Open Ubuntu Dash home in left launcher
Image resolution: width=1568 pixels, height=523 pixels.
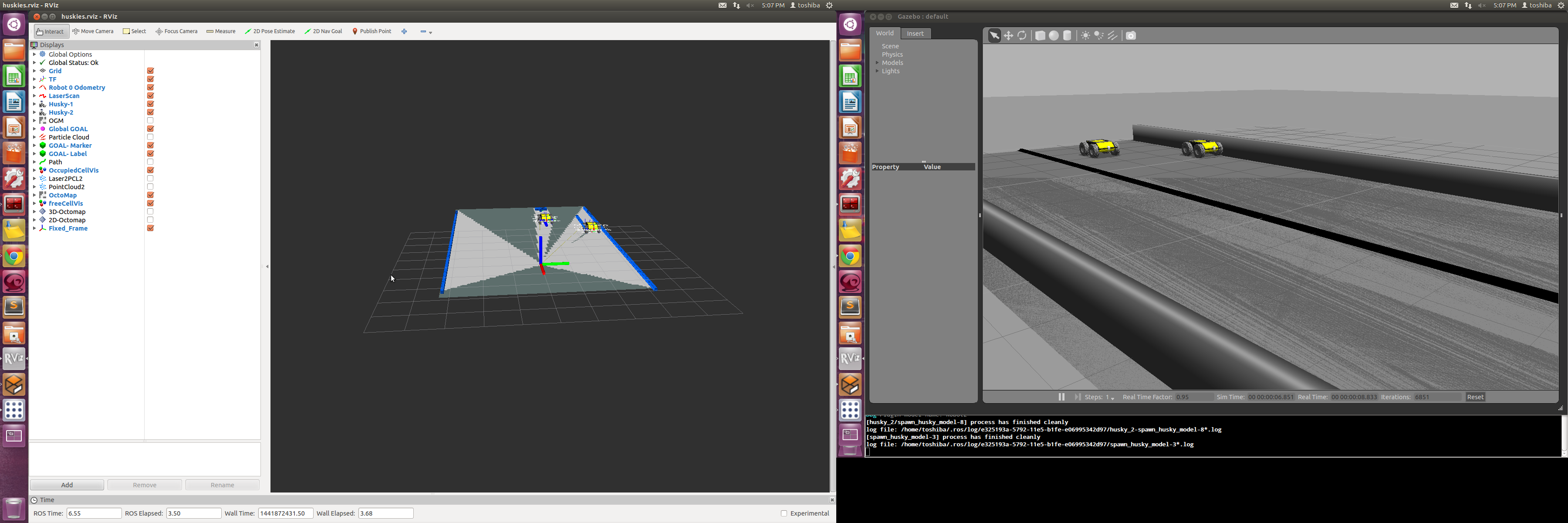pos(14,24)
